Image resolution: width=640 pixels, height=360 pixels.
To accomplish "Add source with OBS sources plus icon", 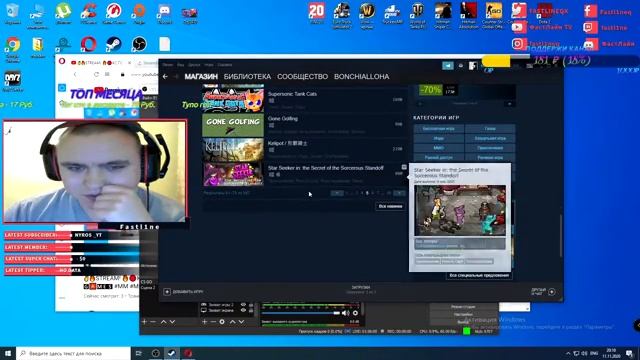I will pos(204,322).
